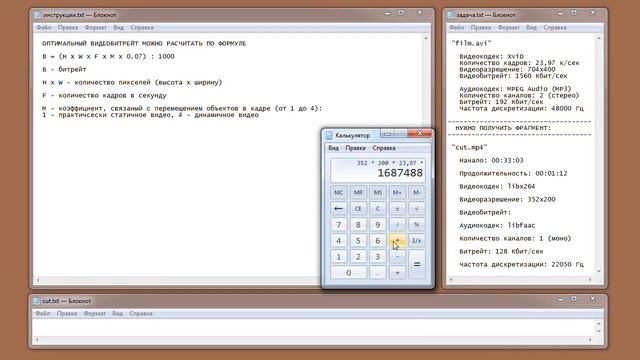The width and height of the screenshot is (640, 360).
Task: Click the 'Видеоразрешение: 352x200' line
Action: [507, 200]
